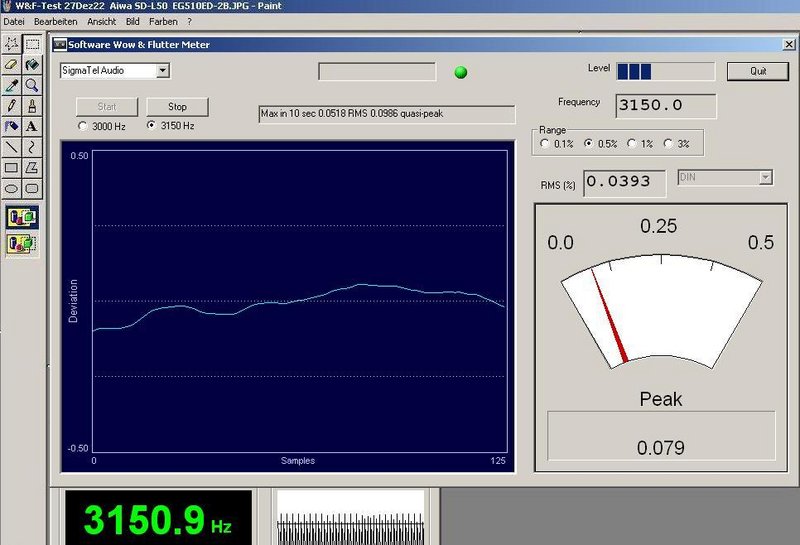800x545 pixels.
Task: Select the Curve drawing tool
Action: [32, 147]
